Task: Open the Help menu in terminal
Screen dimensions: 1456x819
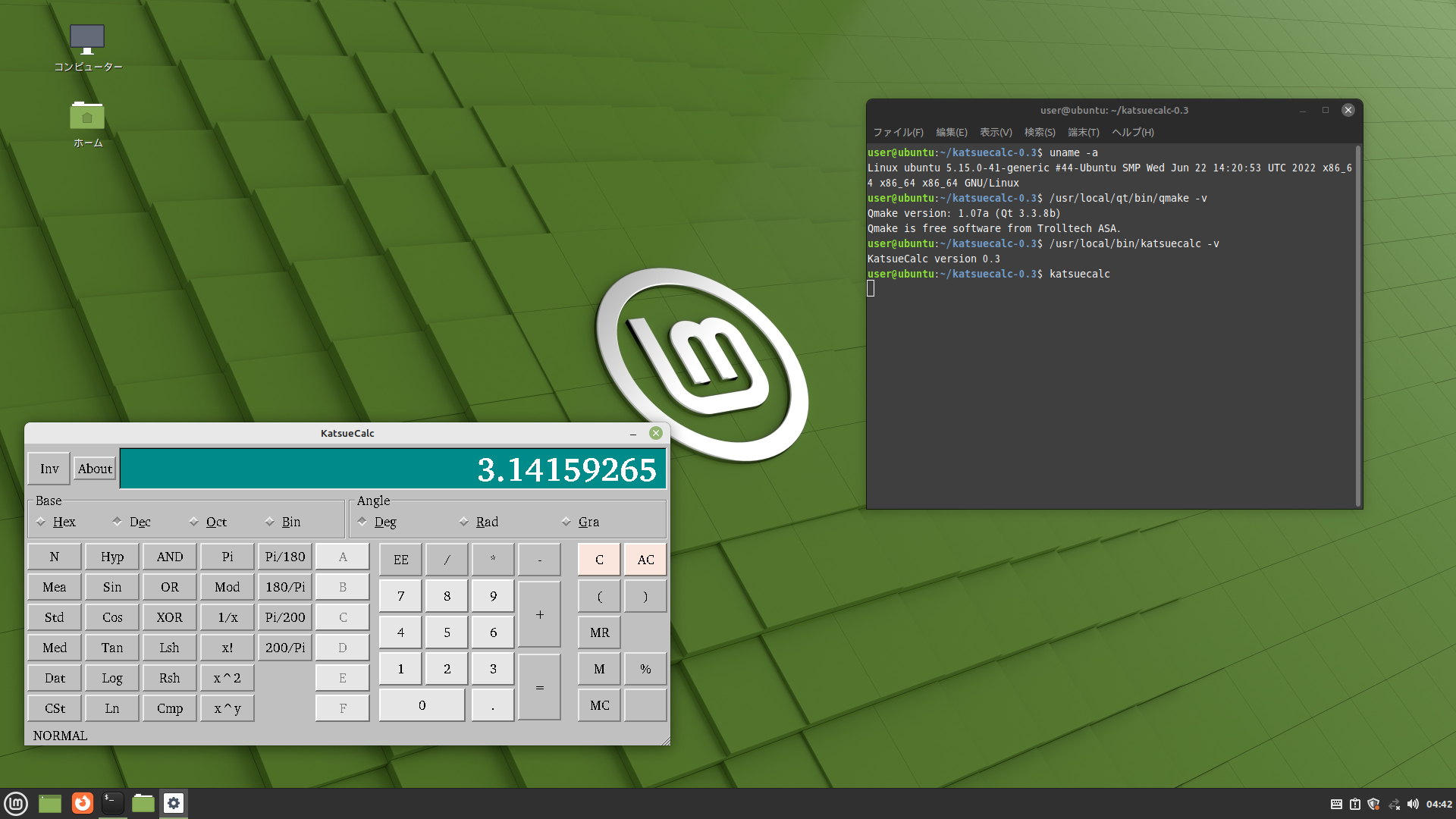Action: click(x=1133, y=132)
